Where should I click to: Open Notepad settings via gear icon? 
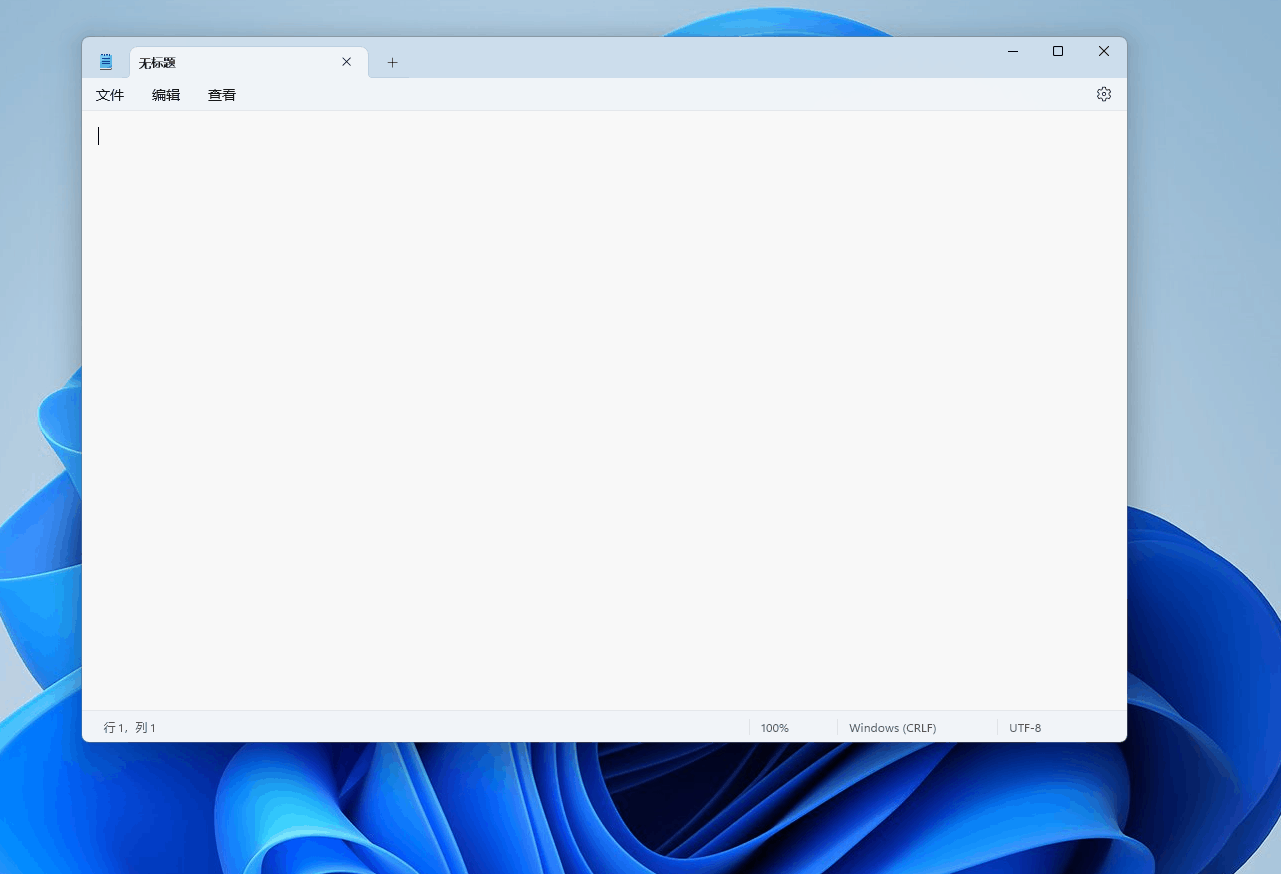click(1103, 94)
